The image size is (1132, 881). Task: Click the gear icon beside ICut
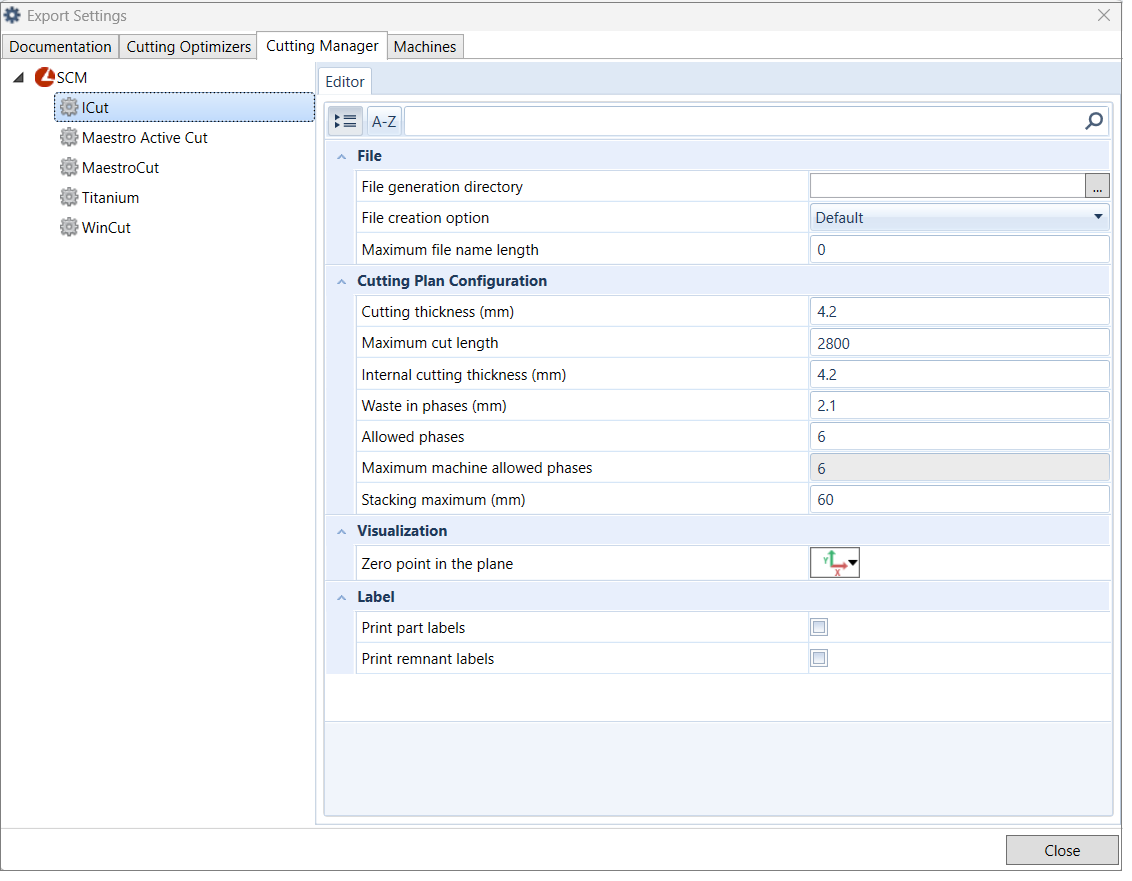(x=69, y=108)
